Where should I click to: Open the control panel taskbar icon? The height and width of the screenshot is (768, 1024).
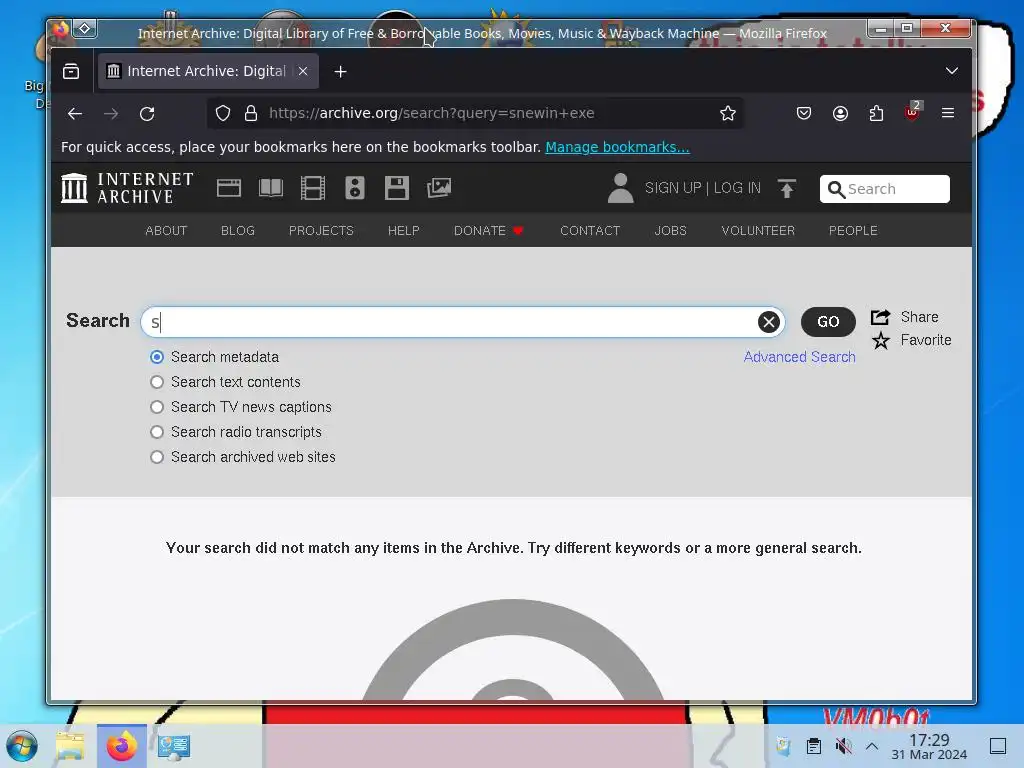click(174, 746)
